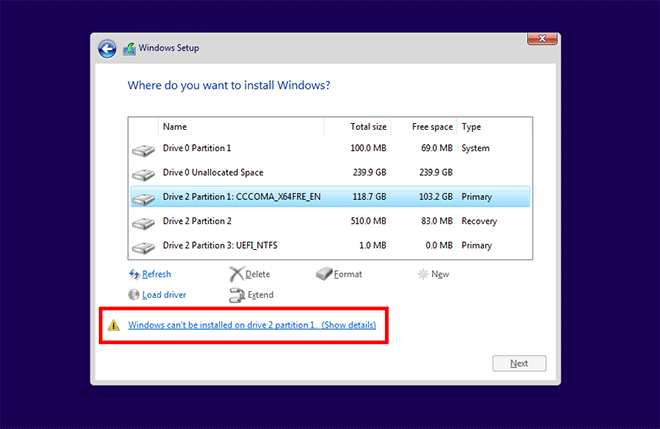Click drive icon for Drive 0 Partition 1
Viewport: 660px width, 429px height.
coord(144,150)
